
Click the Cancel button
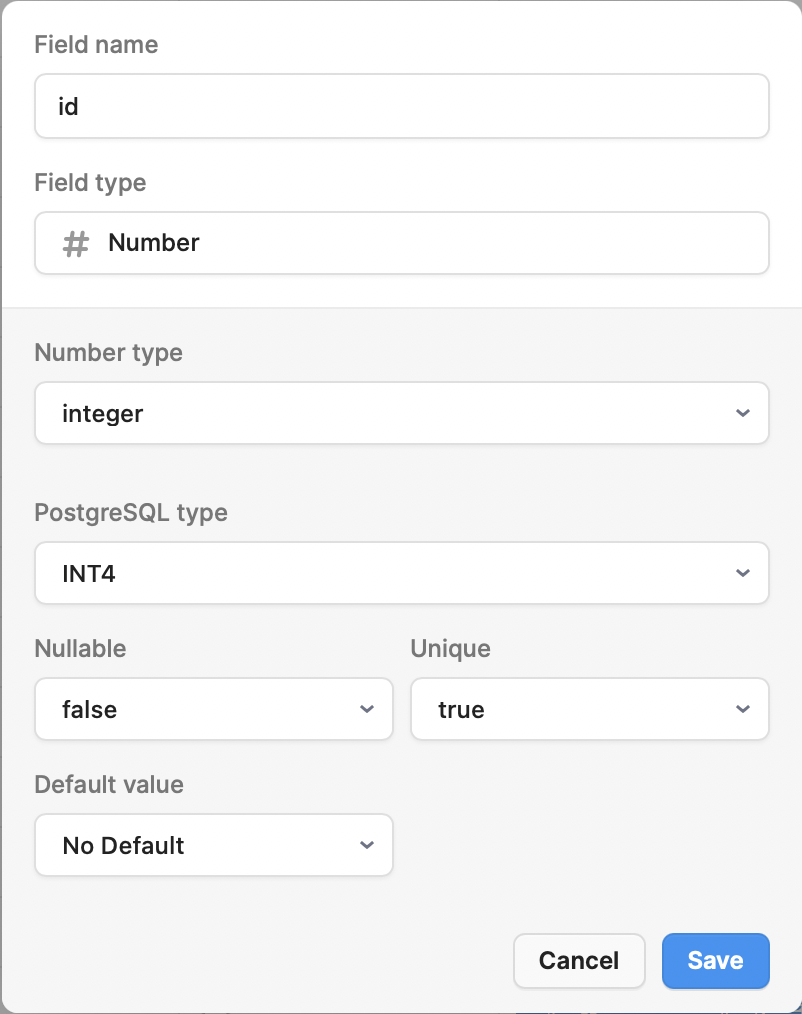[580, 961]
